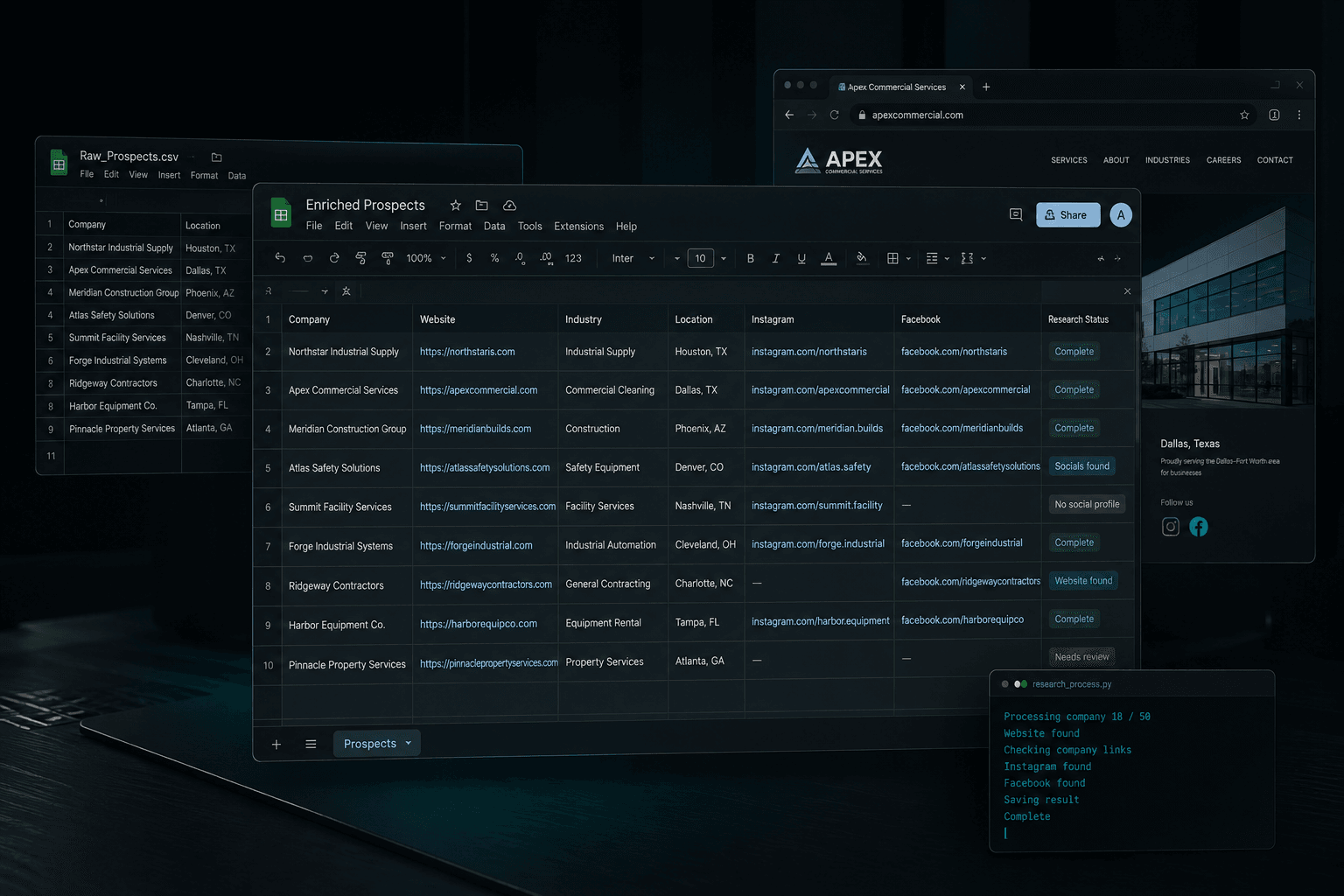This screenshot has width=1344, height=896.
Task: Click the paint format icon
Action: [x=388, y=258]
